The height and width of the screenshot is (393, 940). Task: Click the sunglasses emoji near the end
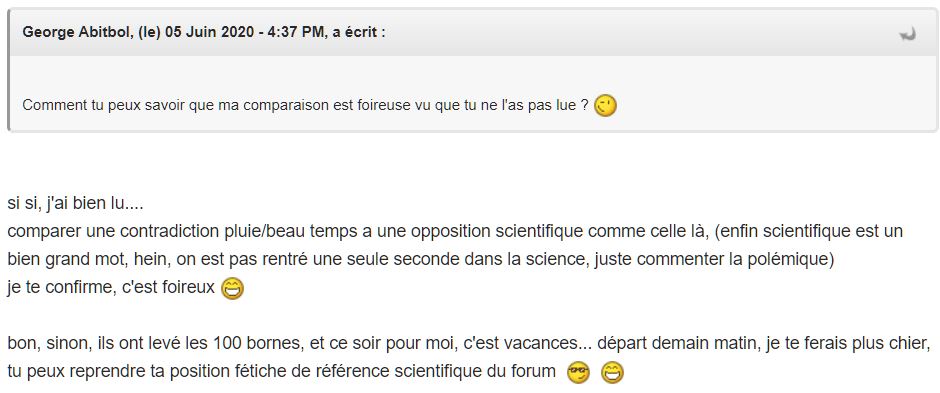(579, 373)
